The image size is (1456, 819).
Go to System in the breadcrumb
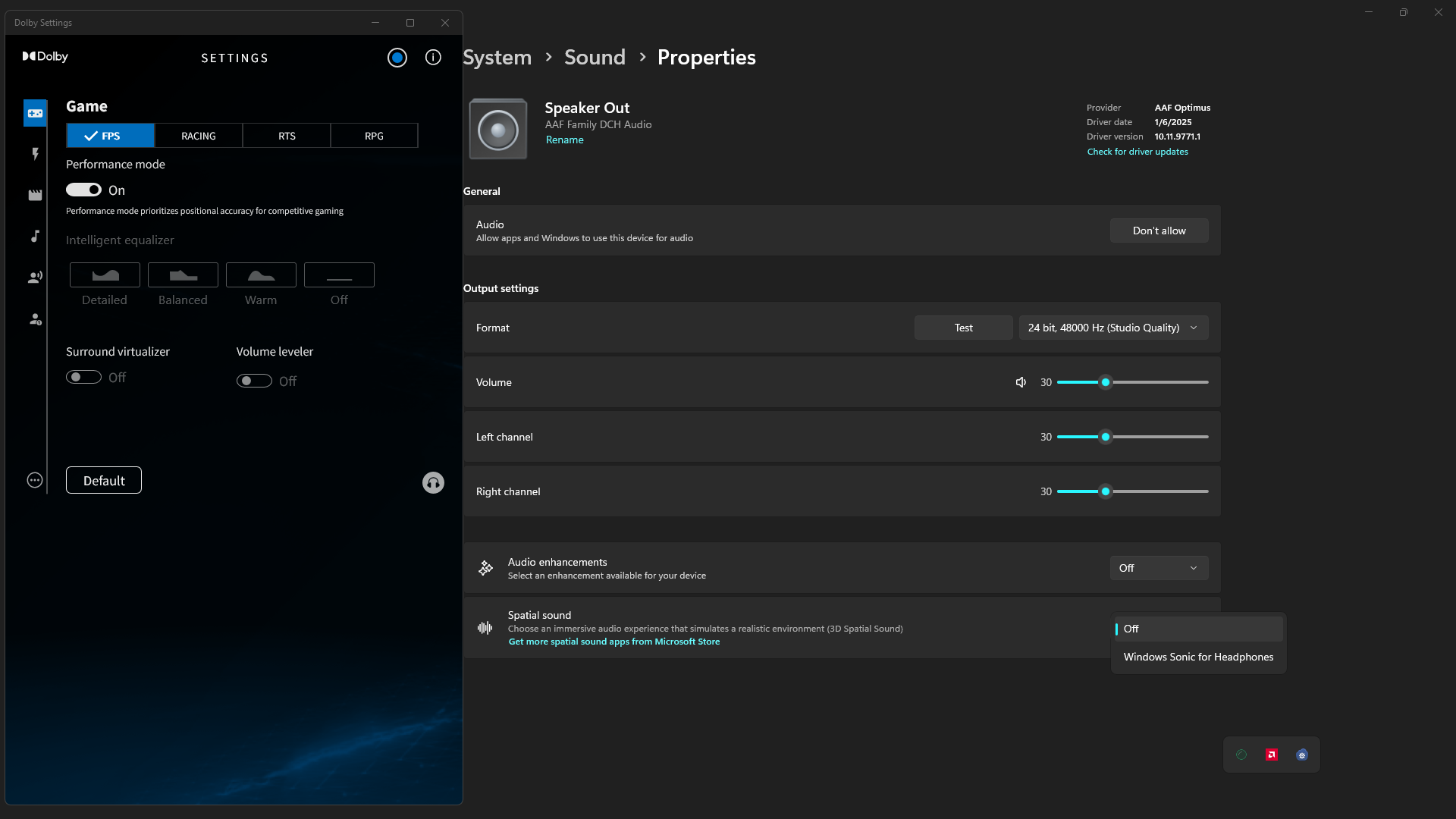click(x=497, y=57)
